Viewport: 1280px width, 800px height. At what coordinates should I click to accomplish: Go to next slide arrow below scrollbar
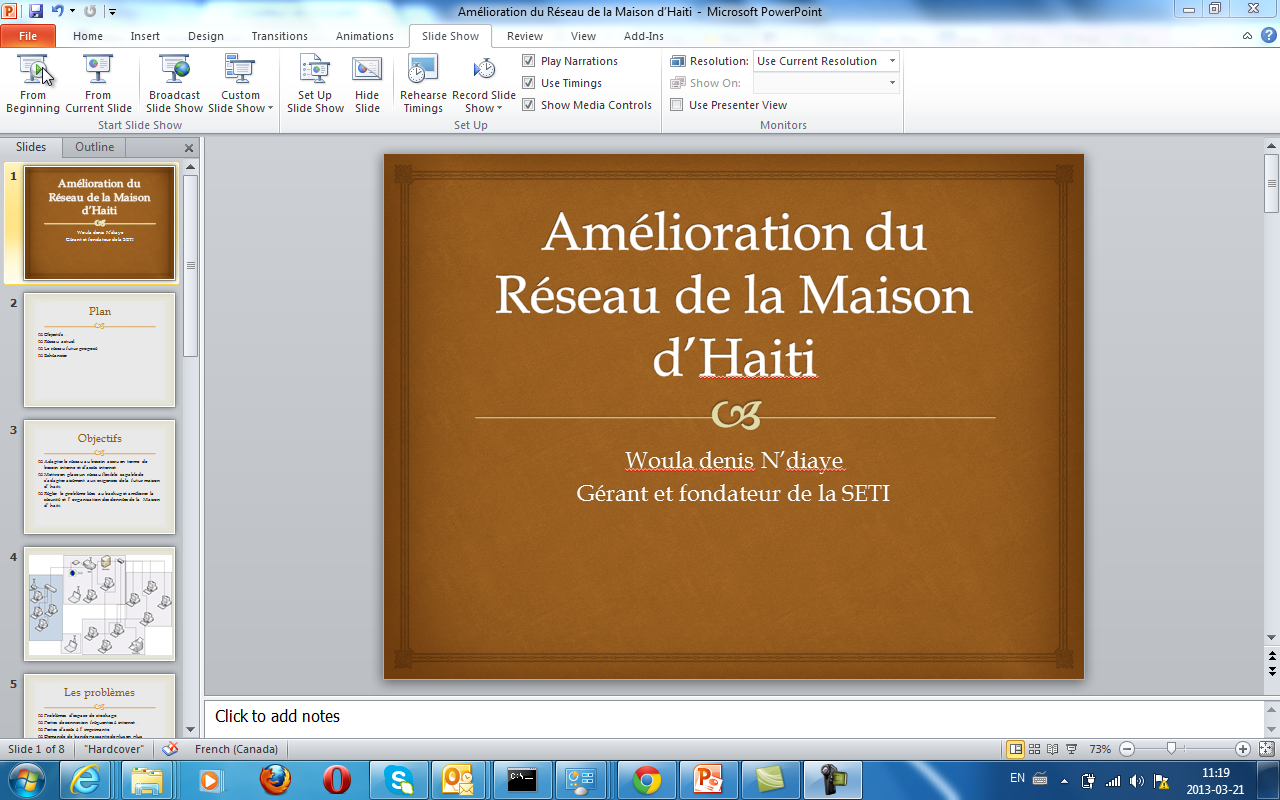click(1271, 673)
